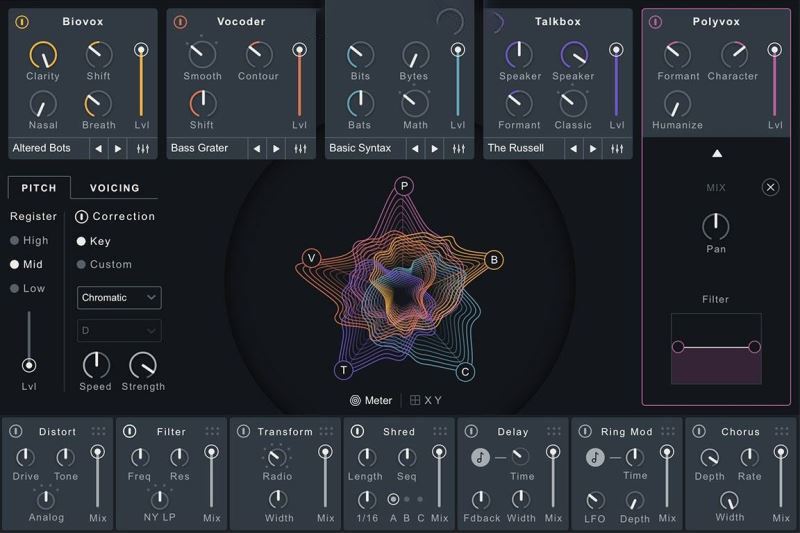
Task: Switch visualizer to X Y view
Action: click(x=426, y=401)
